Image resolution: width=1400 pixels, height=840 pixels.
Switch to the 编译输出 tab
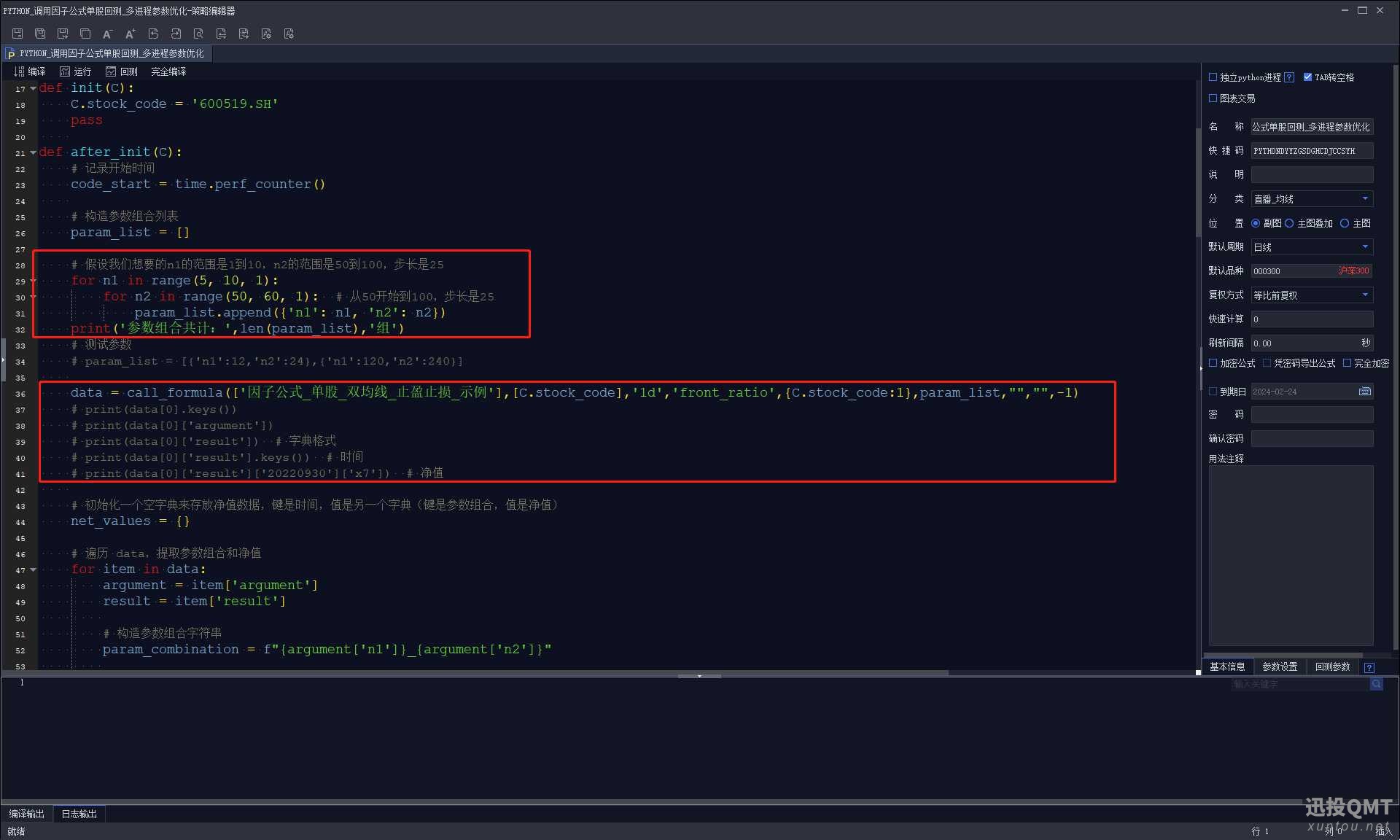click(x=27, y=814)
